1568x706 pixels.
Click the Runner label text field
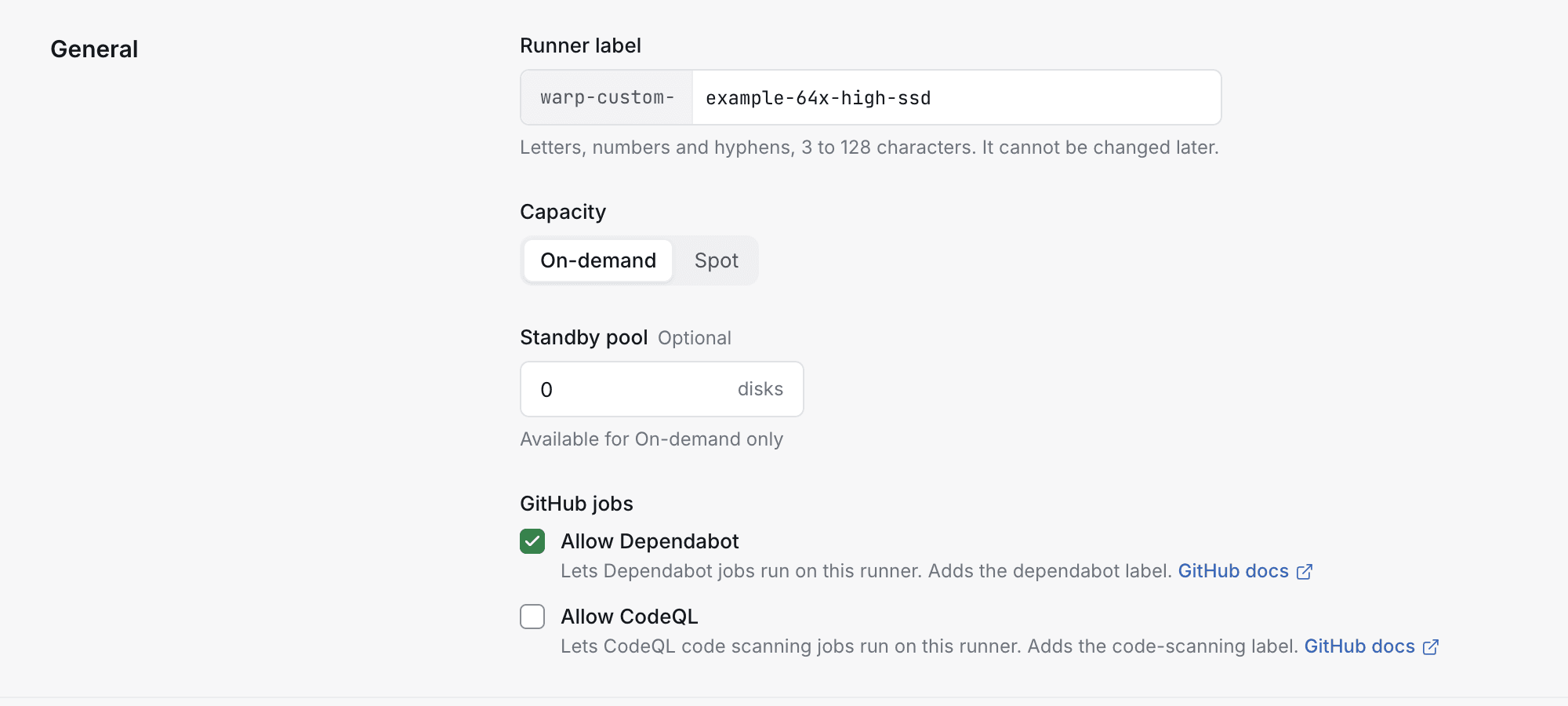point(956,98)
